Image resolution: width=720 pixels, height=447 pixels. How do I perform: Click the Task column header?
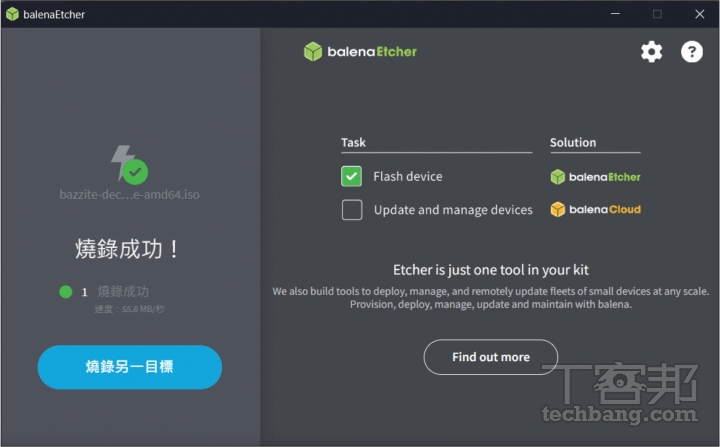coord(353,142)
